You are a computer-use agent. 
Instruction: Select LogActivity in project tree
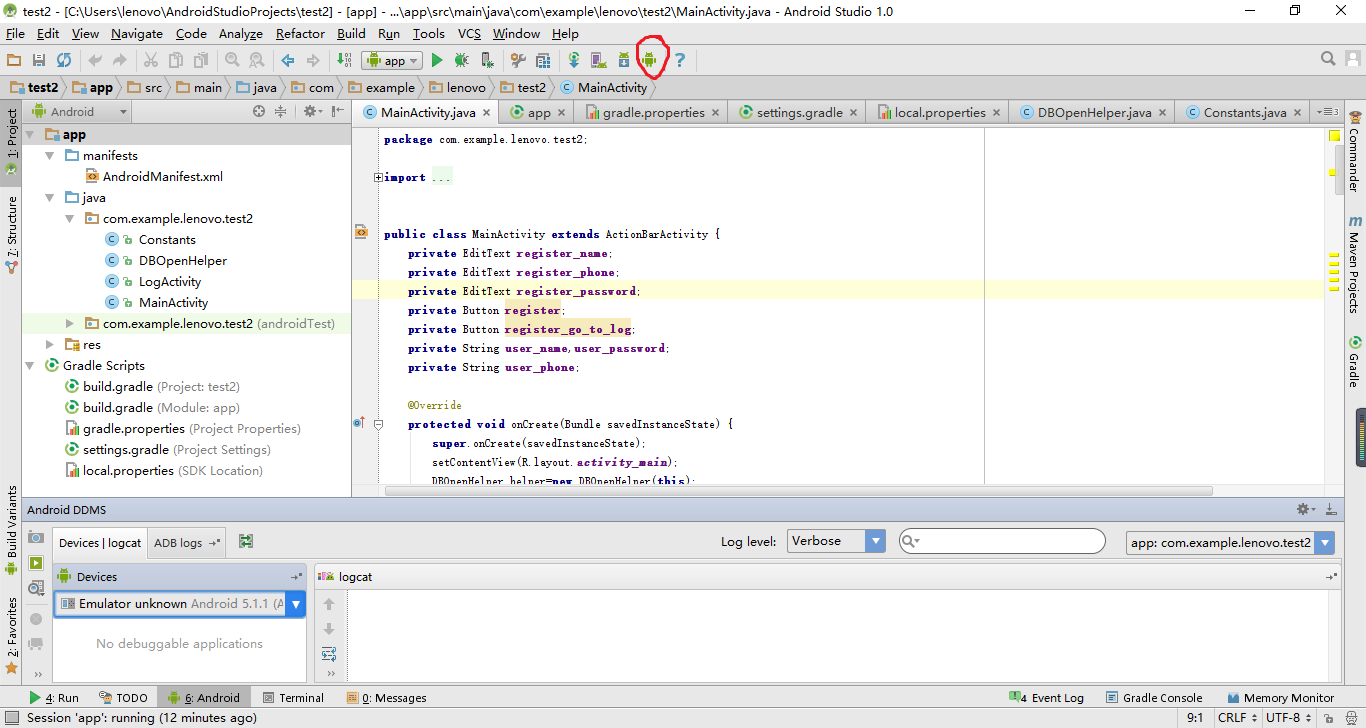point(170,282)
